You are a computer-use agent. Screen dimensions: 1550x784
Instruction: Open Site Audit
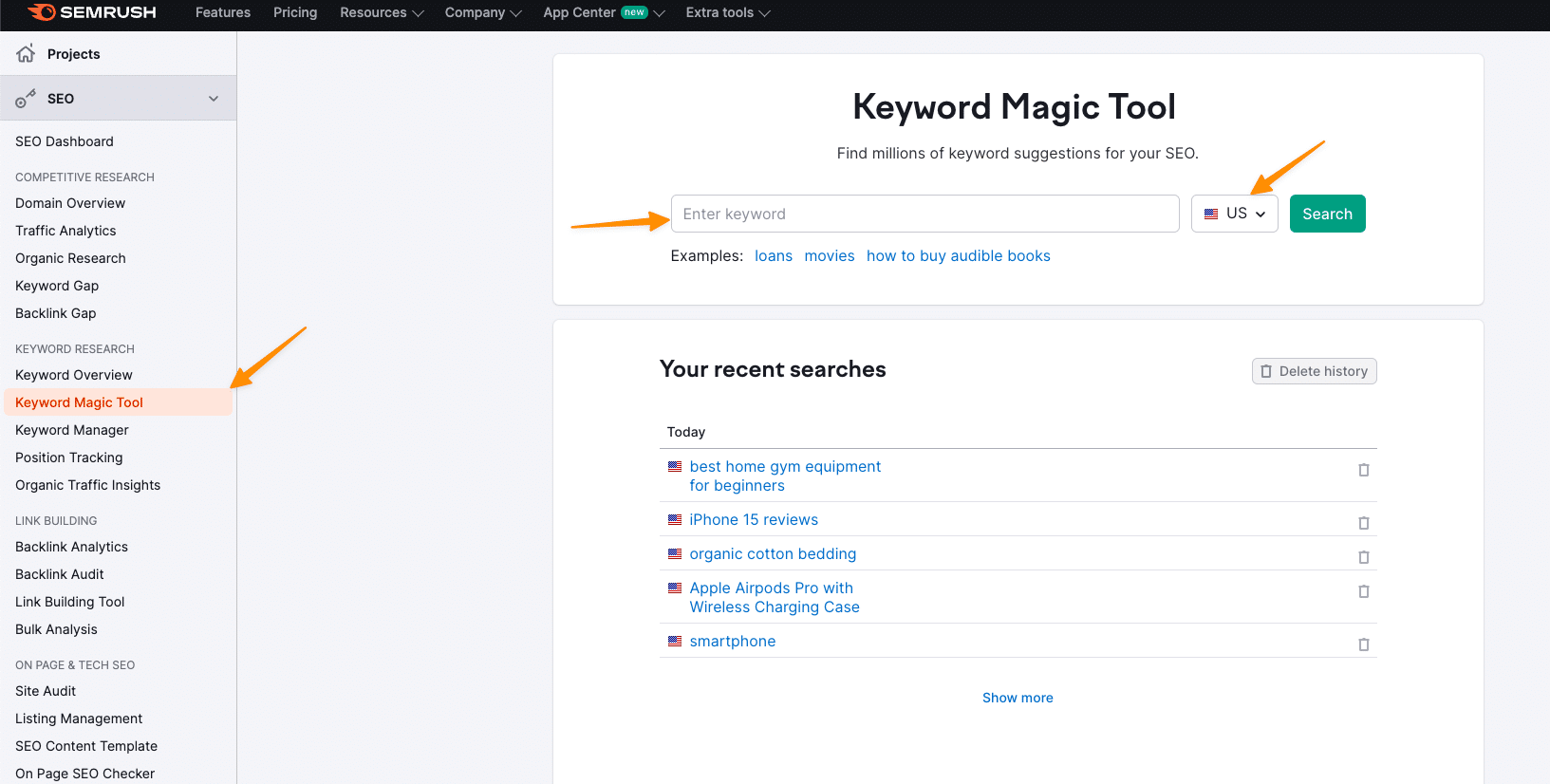click(46, 691)
